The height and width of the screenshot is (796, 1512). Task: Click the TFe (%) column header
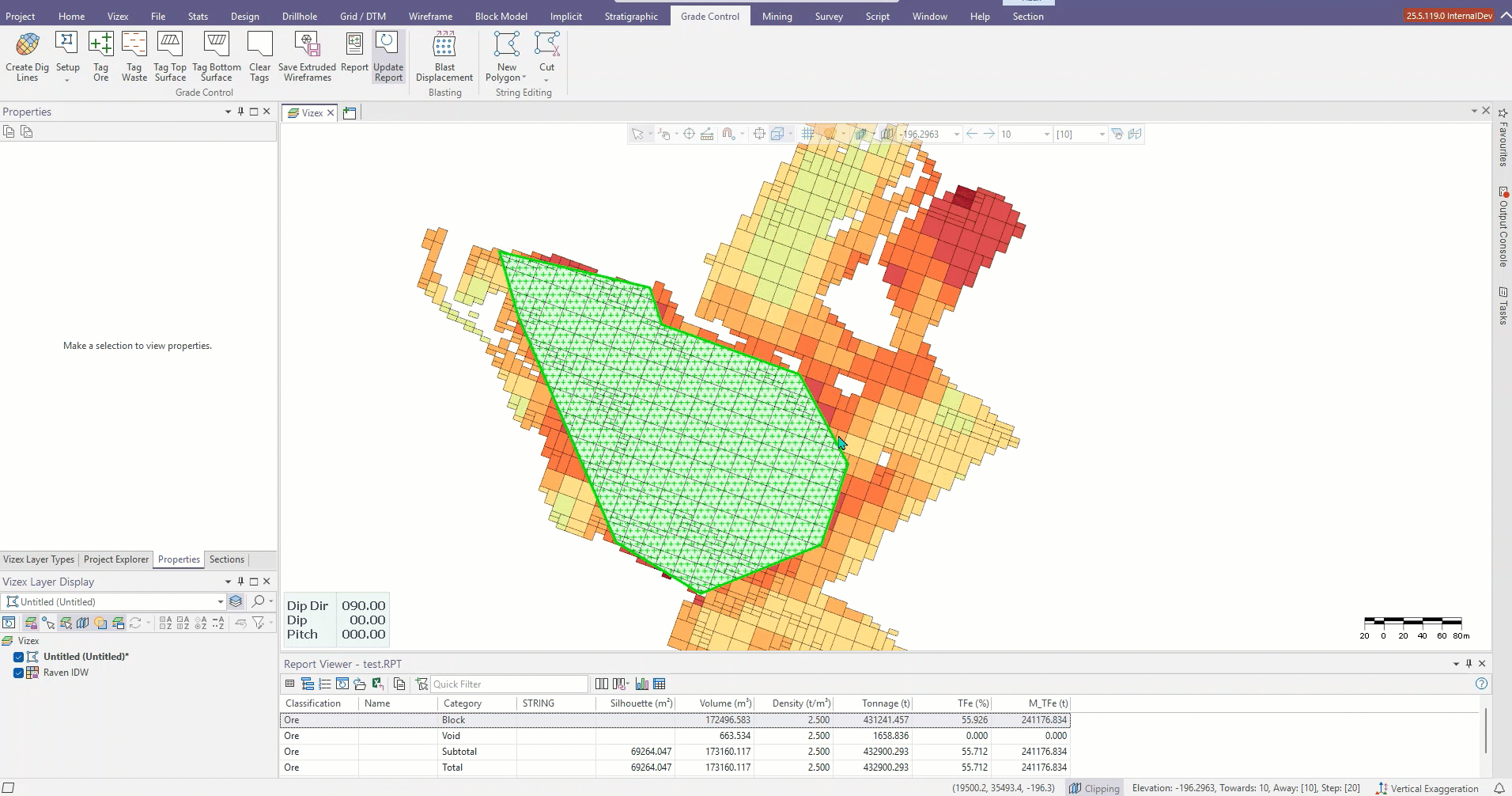pyautogui.click(x=952, y=703)
